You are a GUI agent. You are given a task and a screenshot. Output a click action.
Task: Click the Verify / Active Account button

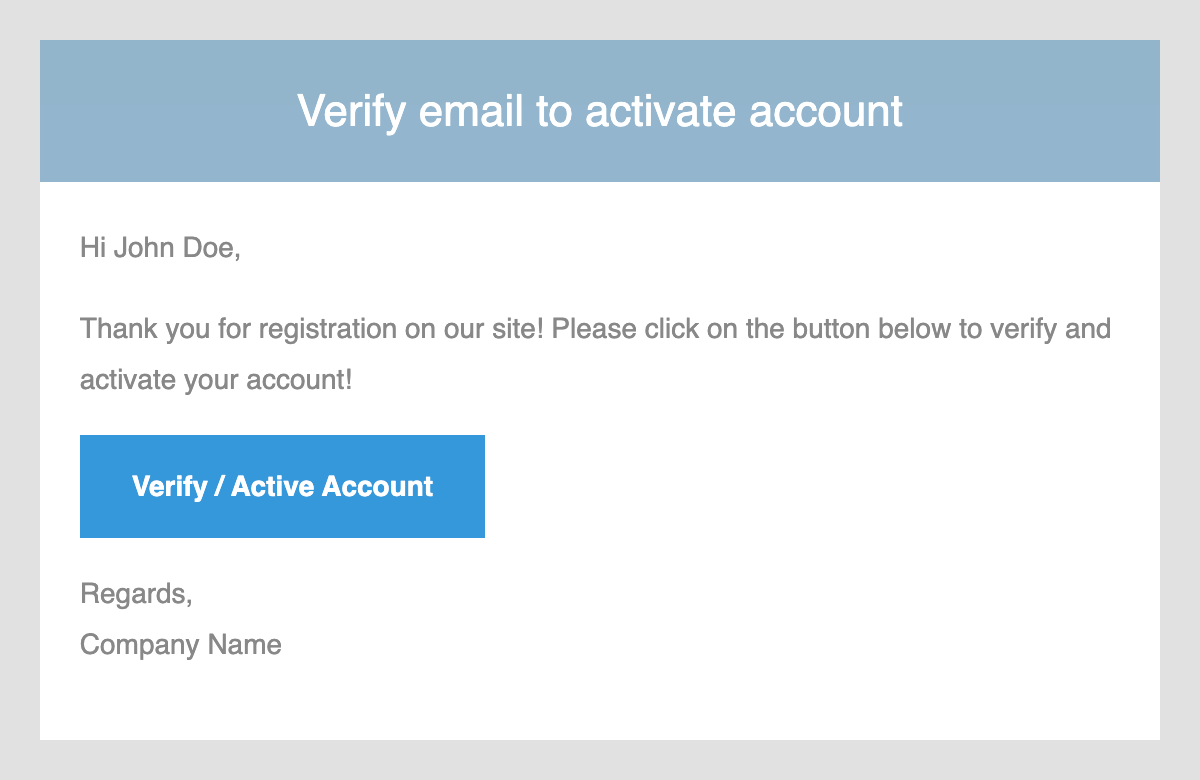[x=282, y=486]
